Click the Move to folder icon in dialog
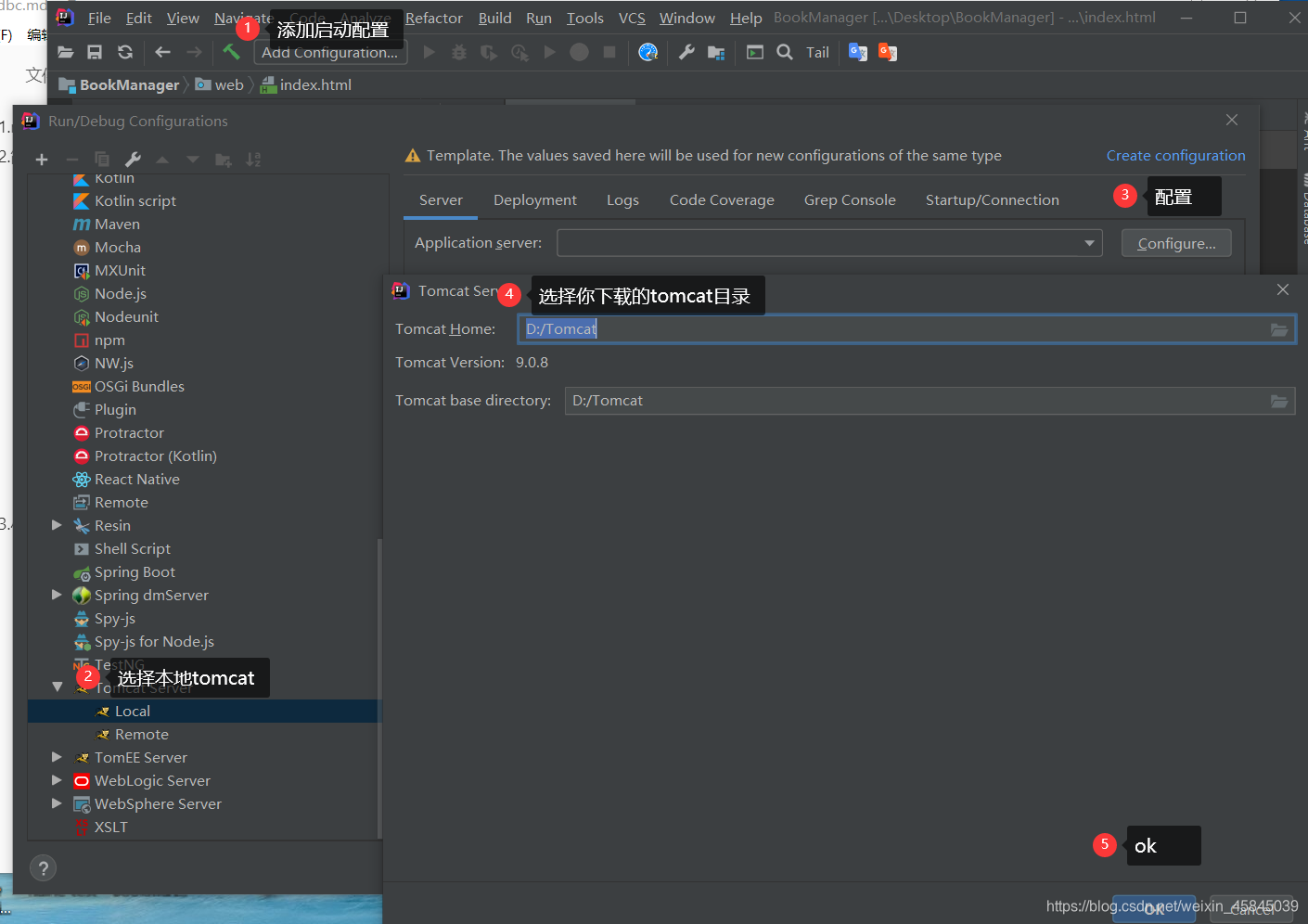This screenshot has height=924, width=1308. (x=224, y=160)
